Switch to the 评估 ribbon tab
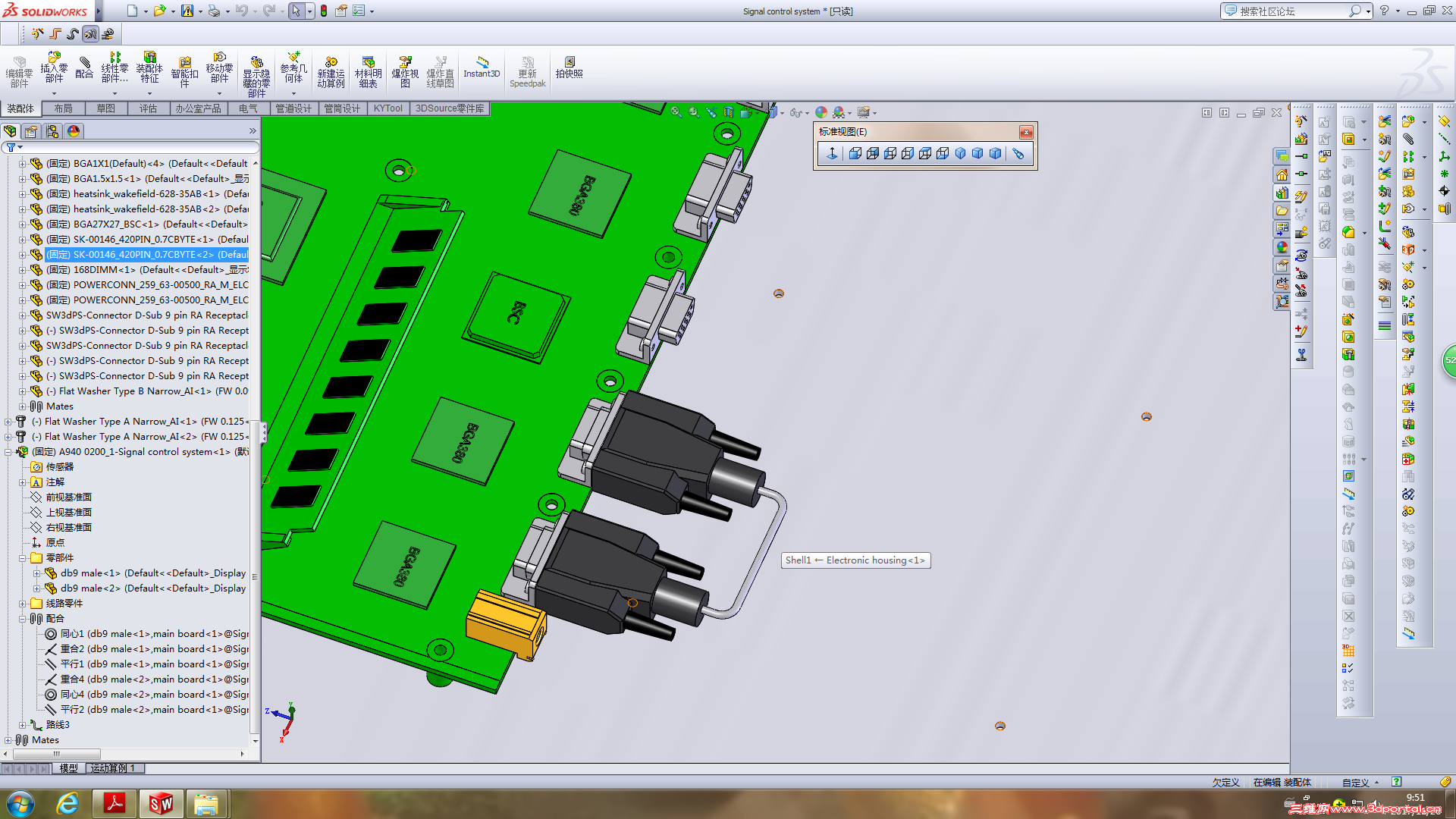 [x=148, y=108]
